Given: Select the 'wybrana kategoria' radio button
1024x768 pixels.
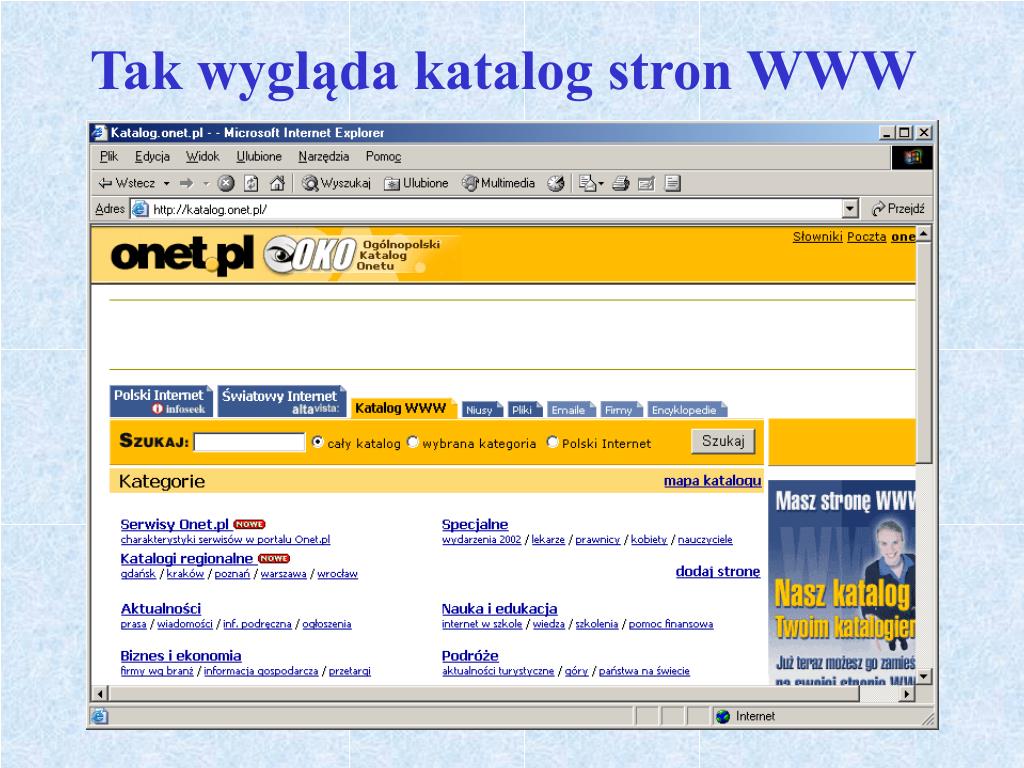Looking at the screenshot, I should pos(413,442).
